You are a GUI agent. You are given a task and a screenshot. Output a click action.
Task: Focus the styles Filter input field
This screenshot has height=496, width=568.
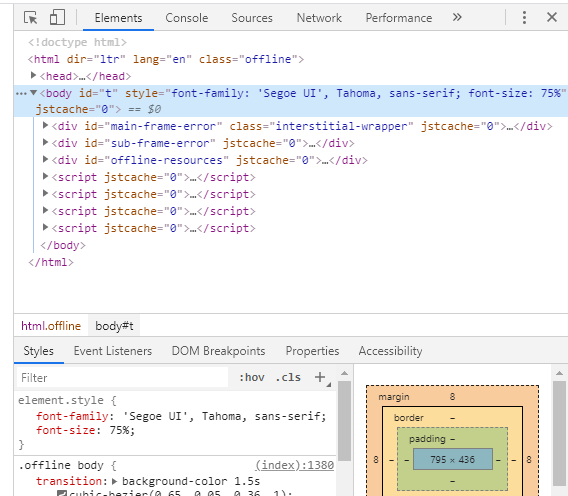pos(122,378)
